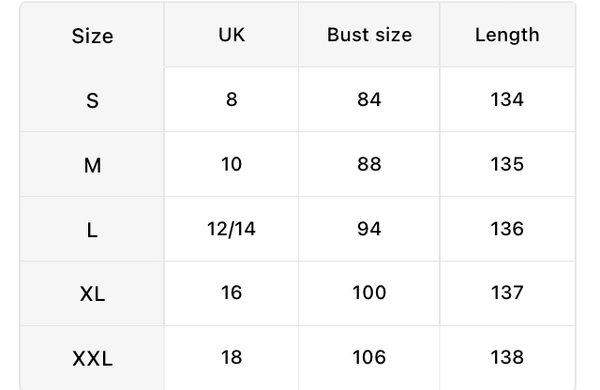This screenshot has width=600, height=390.
Task: Select the S size row label
Action: 92,100
